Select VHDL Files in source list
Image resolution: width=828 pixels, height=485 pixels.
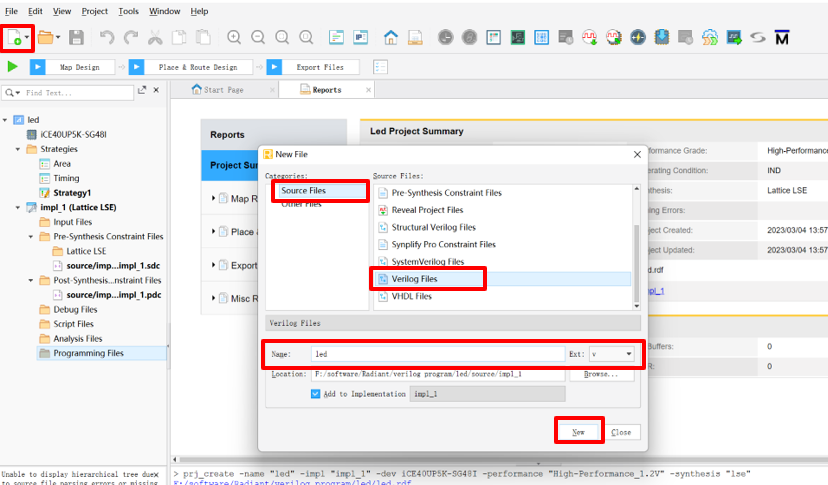tap(411, 296)
